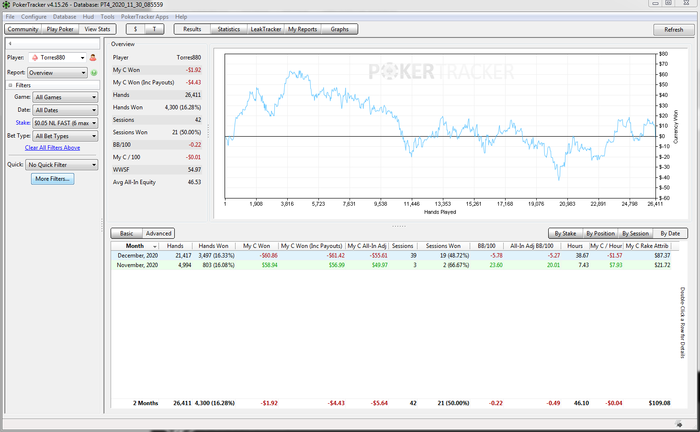Viewport: 700px width, 432px height.
Task: Select the November, 2020 row
Action: tap(391, 265)
